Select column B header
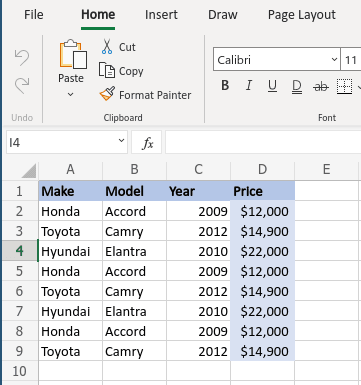Viewport: 361px width, 385px height. coord(134,170)
